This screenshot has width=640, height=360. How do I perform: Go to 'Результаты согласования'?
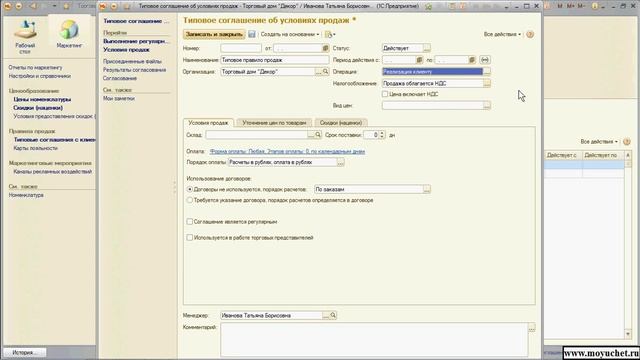(x=134, y=70)
